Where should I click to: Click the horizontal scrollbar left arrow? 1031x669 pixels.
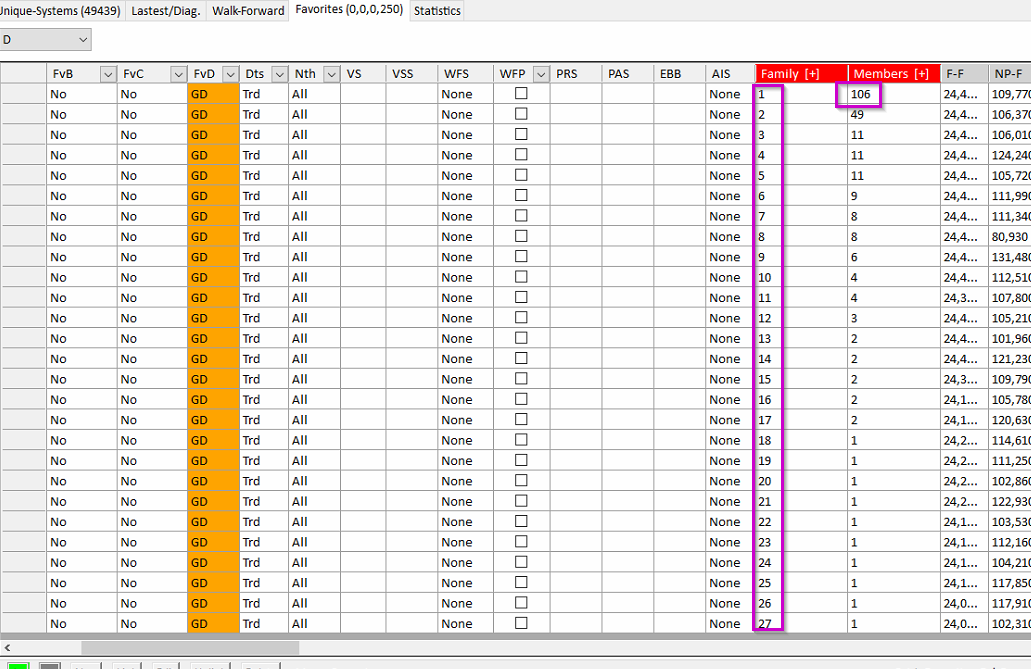coord(7,647)
